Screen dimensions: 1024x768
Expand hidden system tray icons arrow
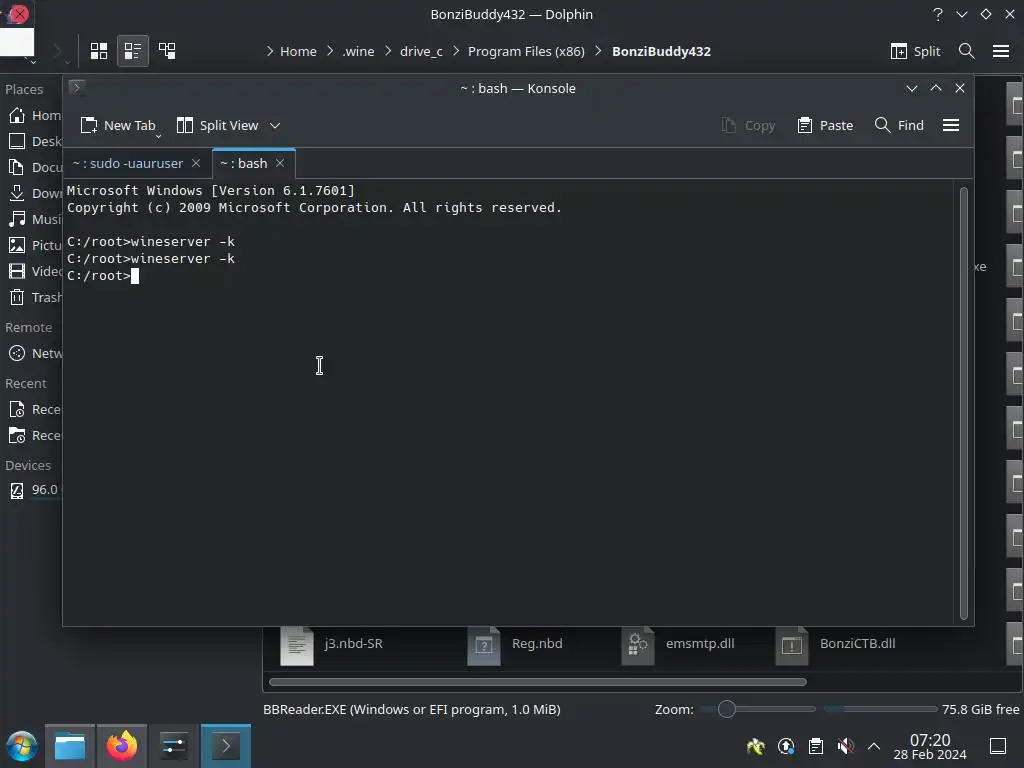pos(874,746)
